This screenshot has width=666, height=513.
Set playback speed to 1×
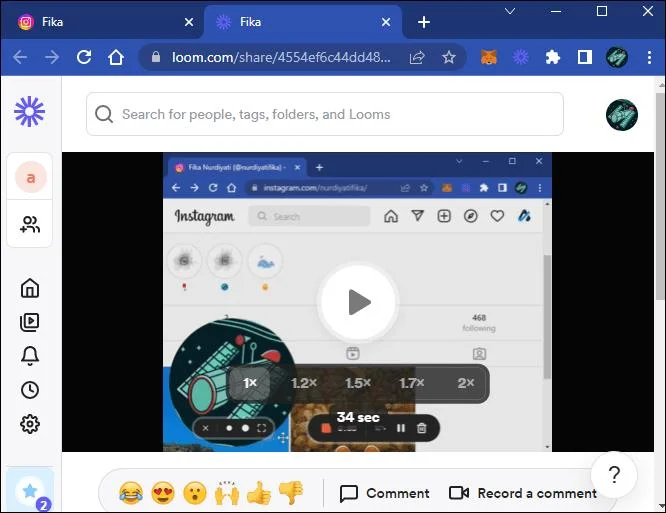(250, 383)
